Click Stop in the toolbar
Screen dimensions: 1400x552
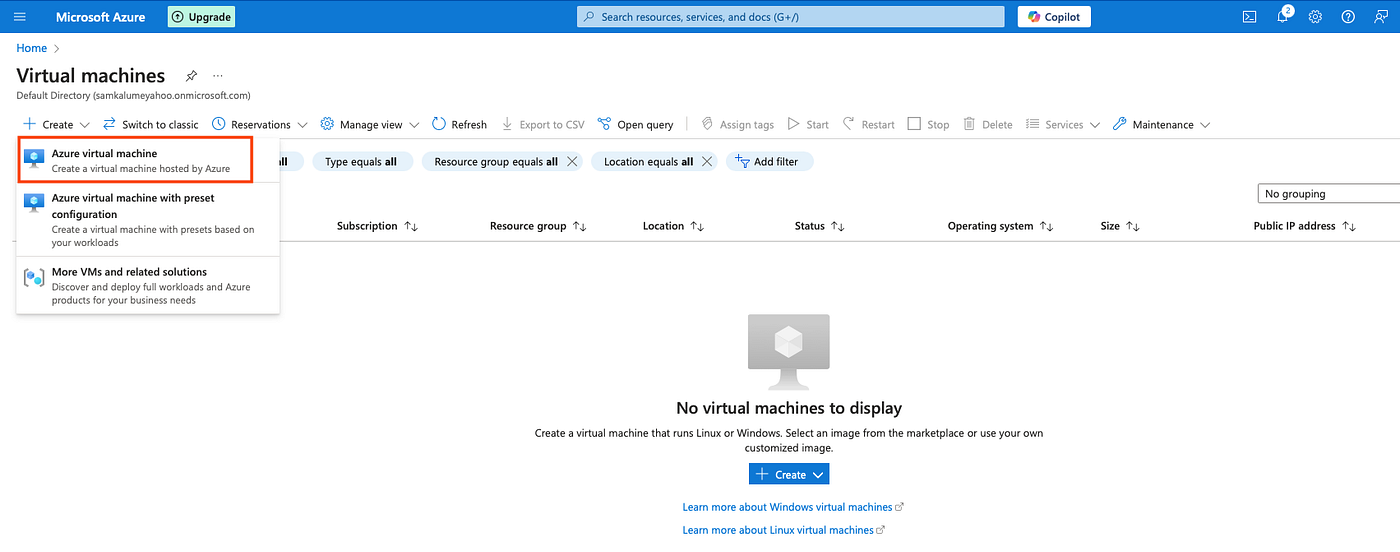click(928, 125)
